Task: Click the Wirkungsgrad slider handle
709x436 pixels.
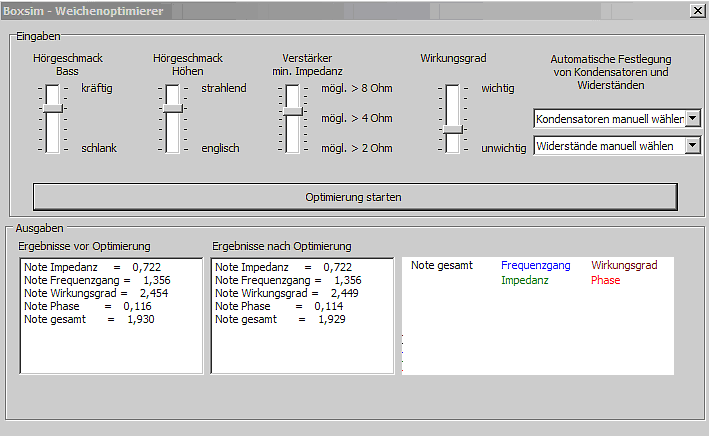Action: pyautogui.click(x=453, y=130)
